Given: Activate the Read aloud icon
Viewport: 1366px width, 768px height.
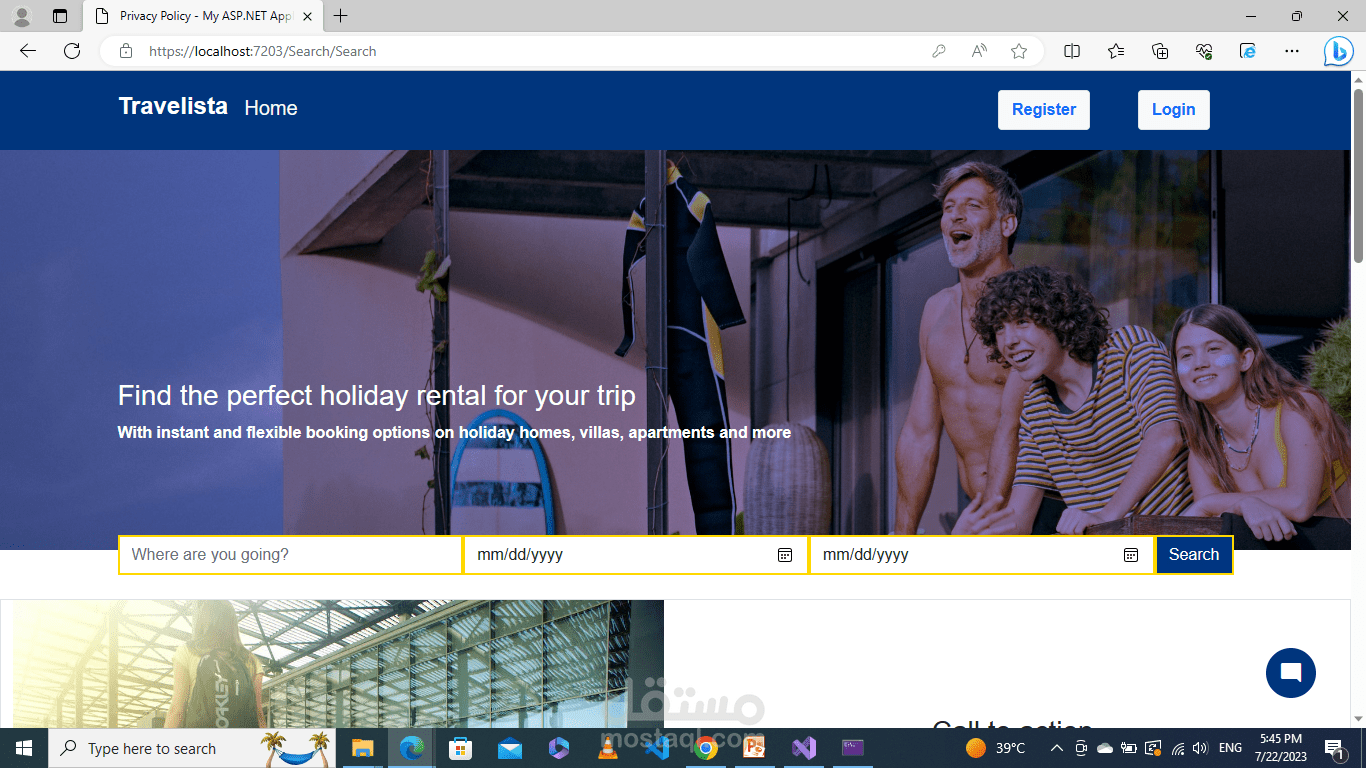Looking at the screenshot, I should coord(979,51).
